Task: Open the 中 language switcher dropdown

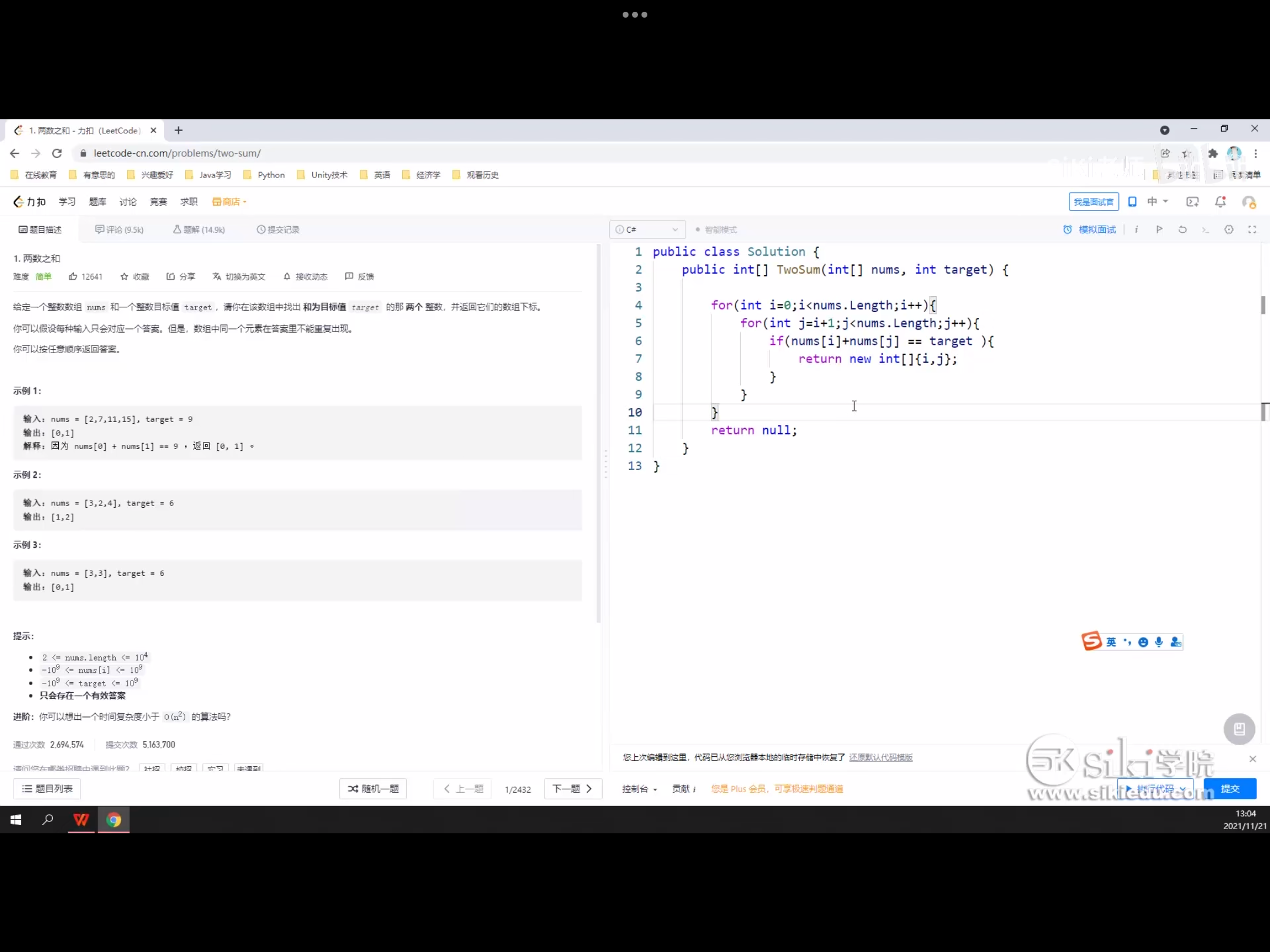Action: pos(1157,202)
